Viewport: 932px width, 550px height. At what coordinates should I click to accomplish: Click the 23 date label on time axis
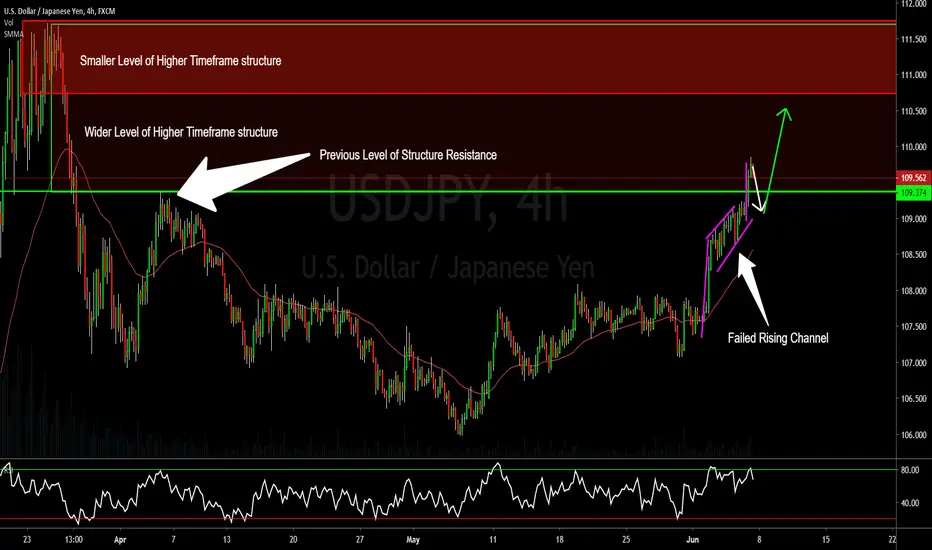(x=27, y=540)
